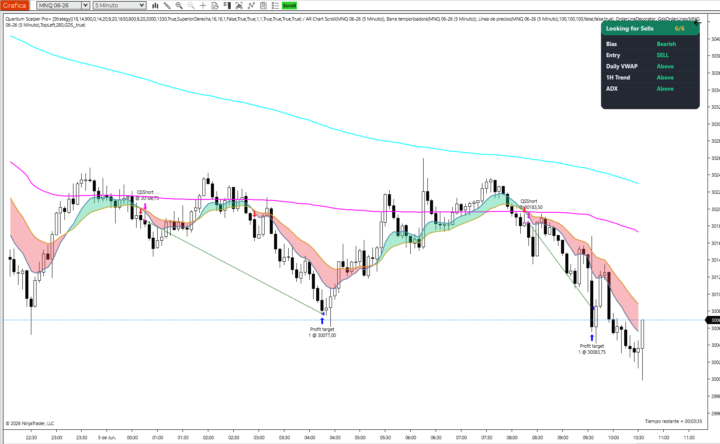Click the current price marker on price axis
This screenshot has height=444, width=720.
(x=713, y=320)
